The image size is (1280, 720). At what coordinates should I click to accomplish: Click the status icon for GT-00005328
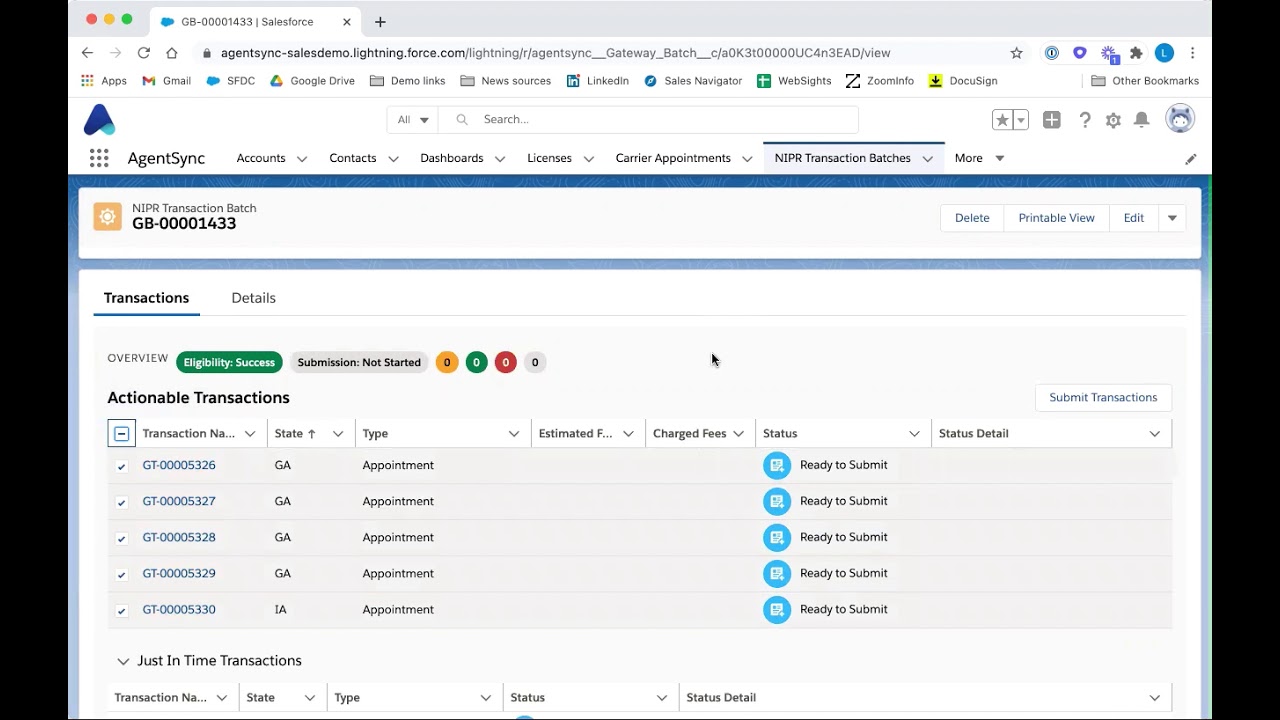click(x=777, y=537)
